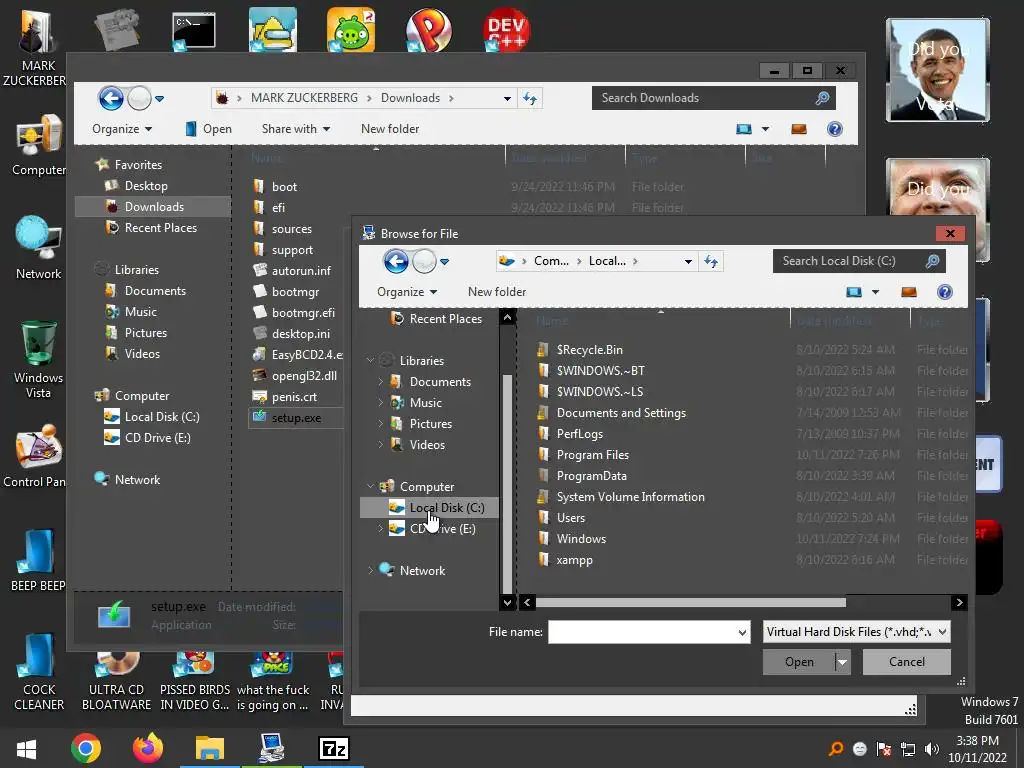
Task: Open address bar history dropdown in Browse dialog
Action: (688, 261)
